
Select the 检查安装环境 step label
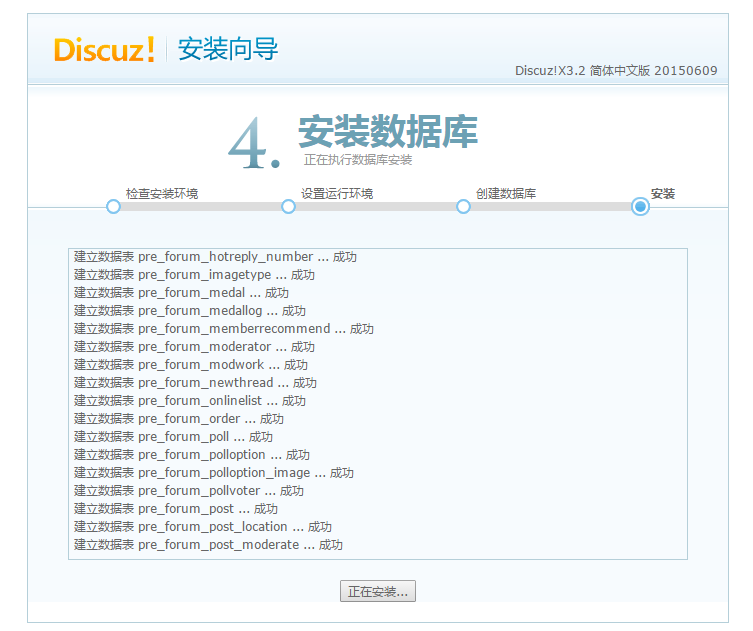(x=161, y=193)
